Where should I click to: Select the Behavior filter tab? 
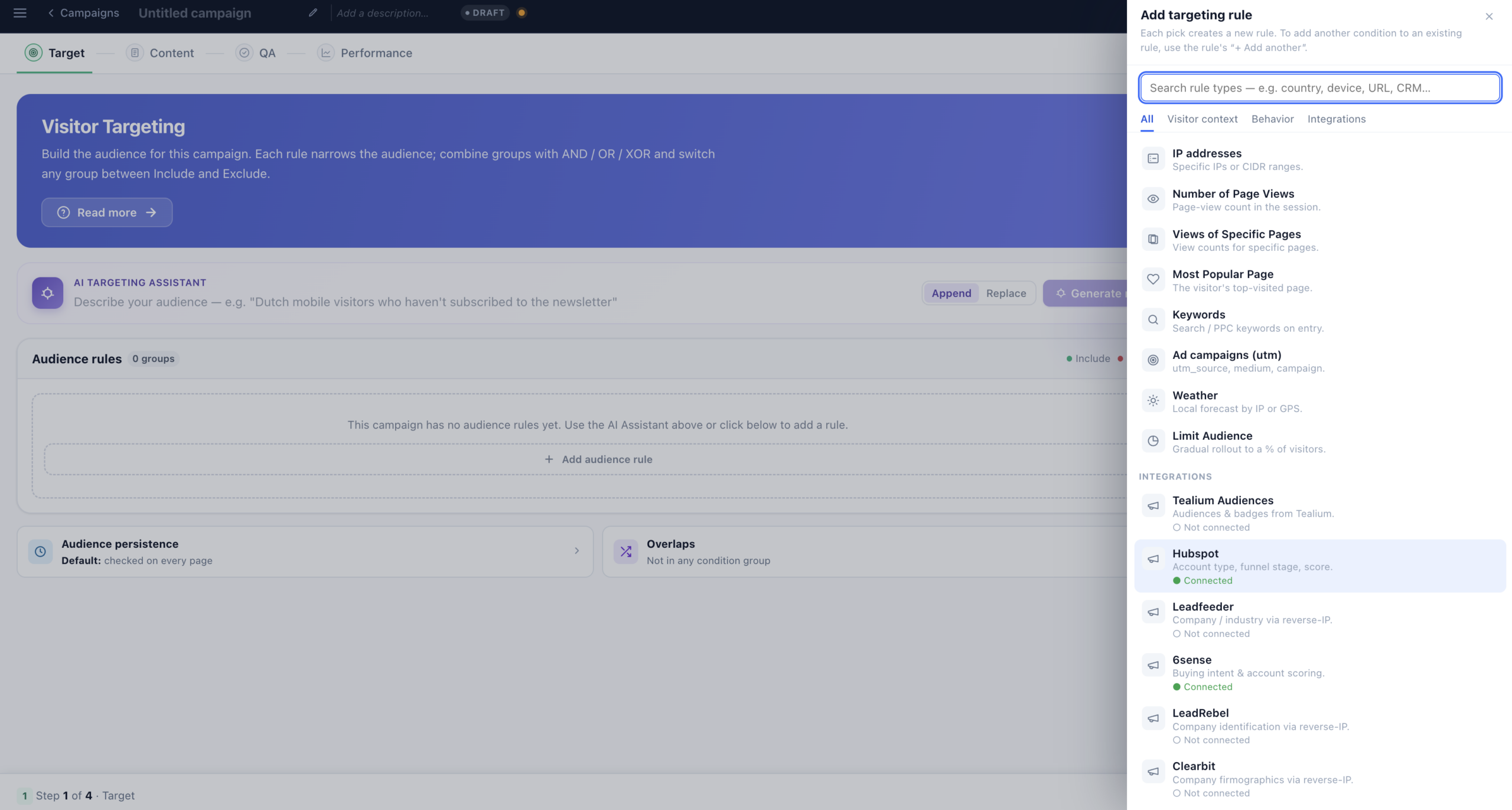click(x=1272, y=119)
